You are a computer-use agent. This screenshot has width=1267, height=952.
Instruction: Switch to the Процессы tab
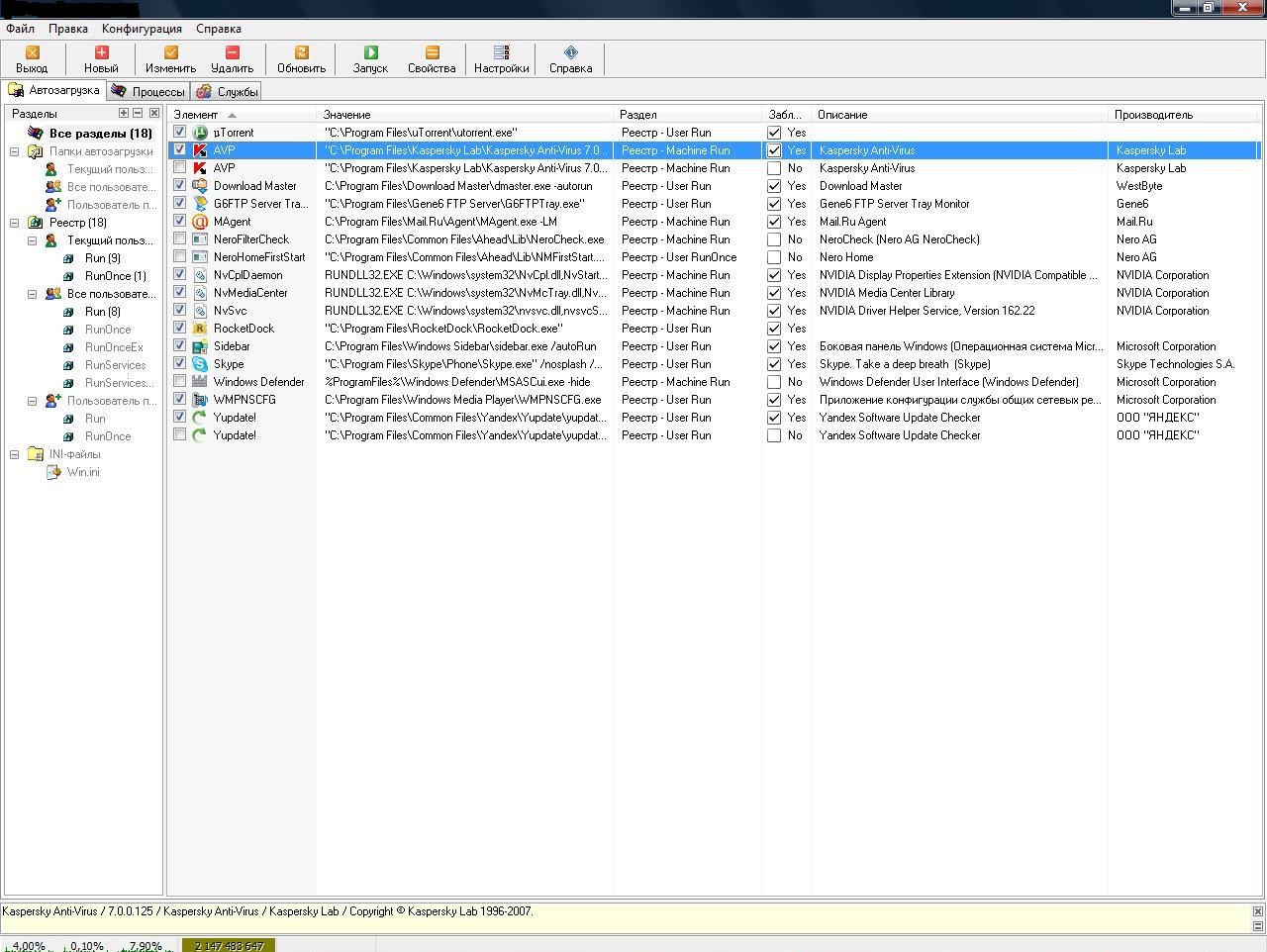[x=147, y=91]
